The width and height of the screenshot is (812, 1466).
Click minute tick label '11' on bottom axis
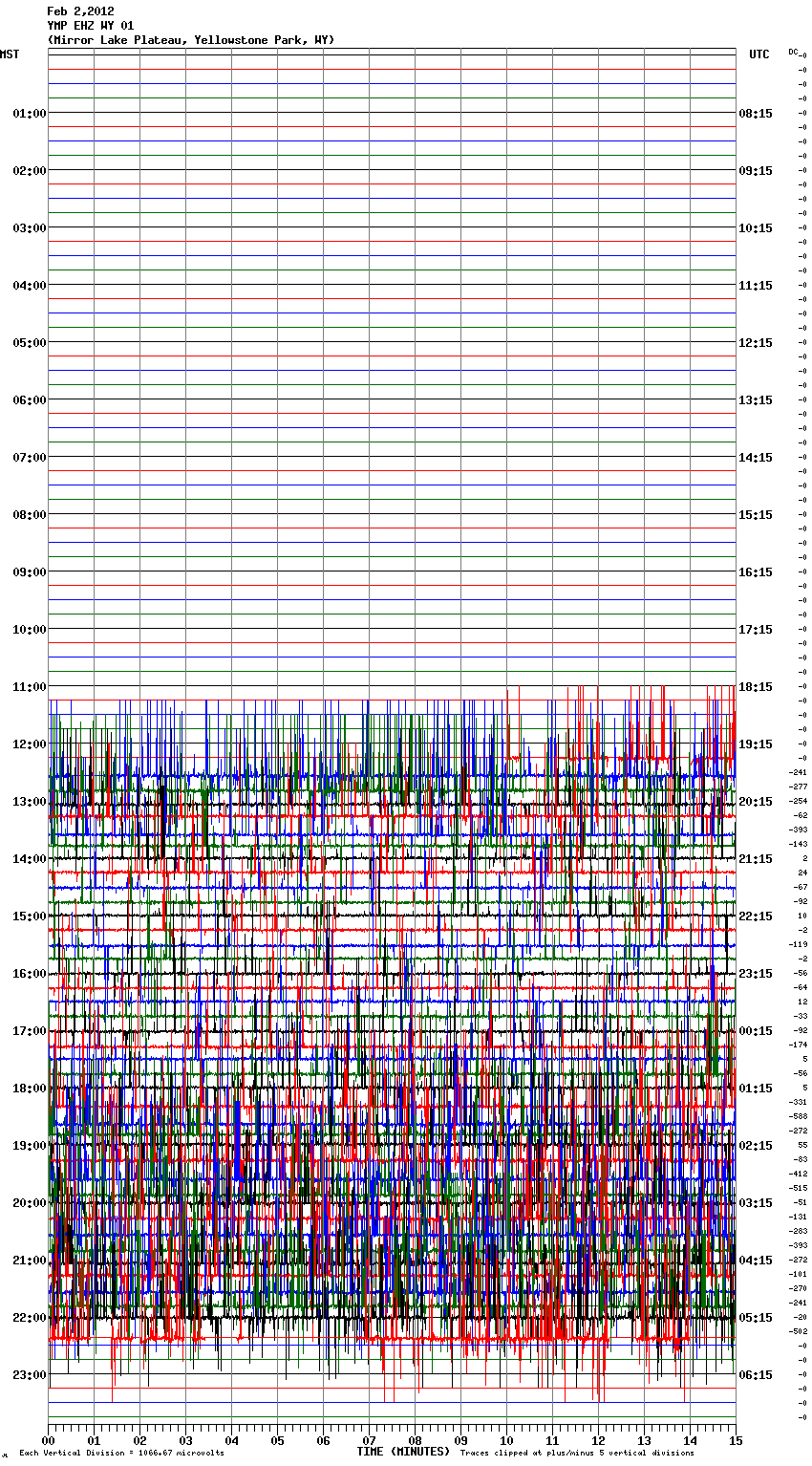click(552, 1440)
